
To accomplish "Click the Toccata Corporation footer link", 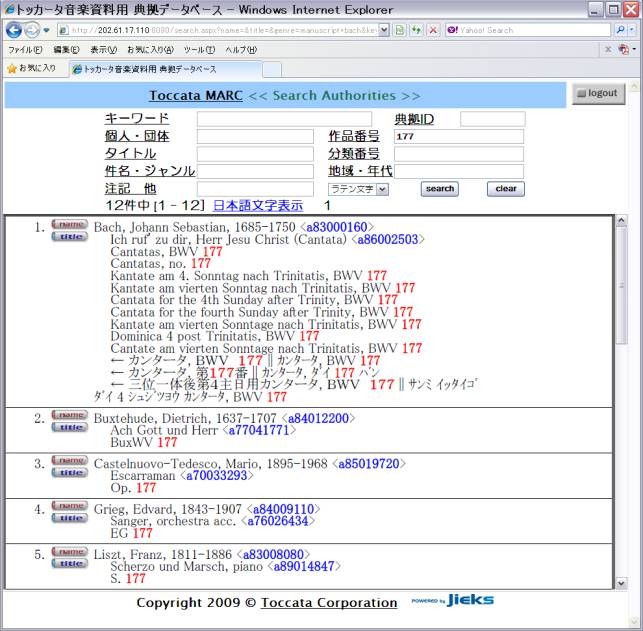I will tap(329, 602).
